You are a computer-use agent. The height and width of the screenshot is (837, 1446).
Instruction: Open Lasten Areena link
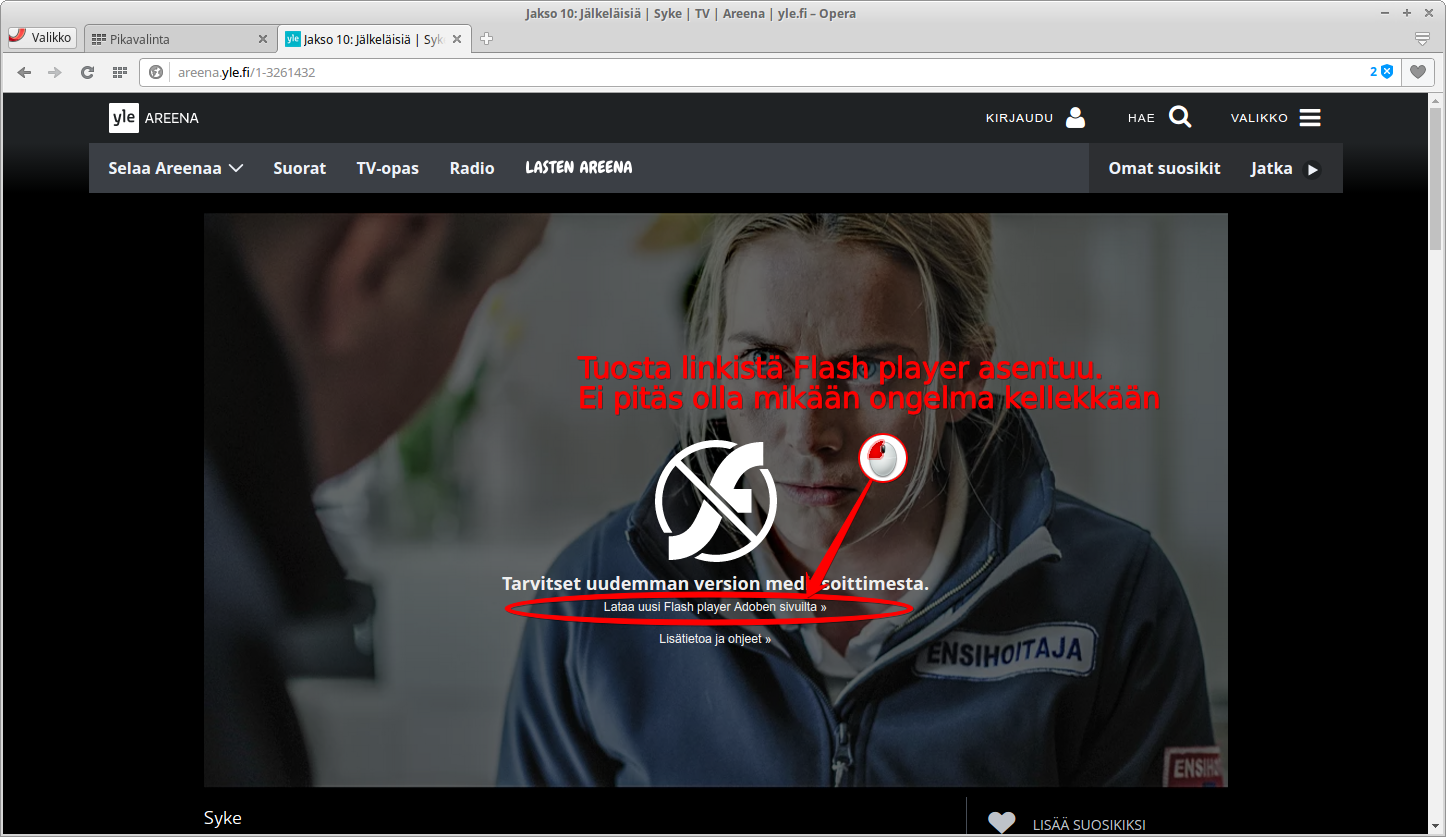pos(579,167)
